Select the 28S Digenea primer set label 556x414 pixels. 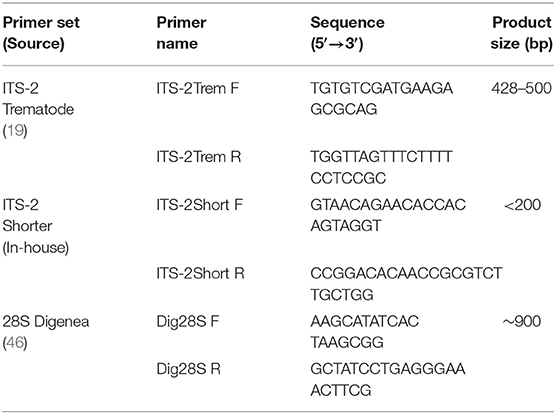point(46,321)
